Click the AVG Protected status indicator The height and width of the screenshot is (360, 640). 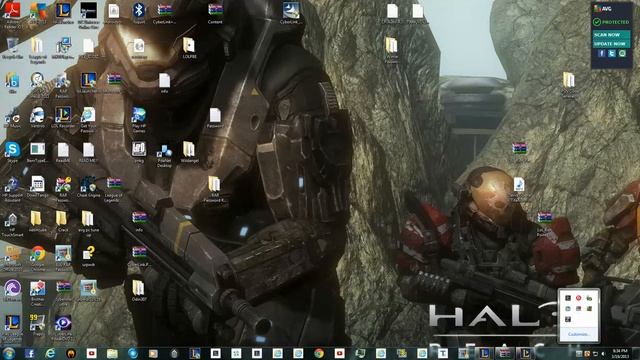611,22
